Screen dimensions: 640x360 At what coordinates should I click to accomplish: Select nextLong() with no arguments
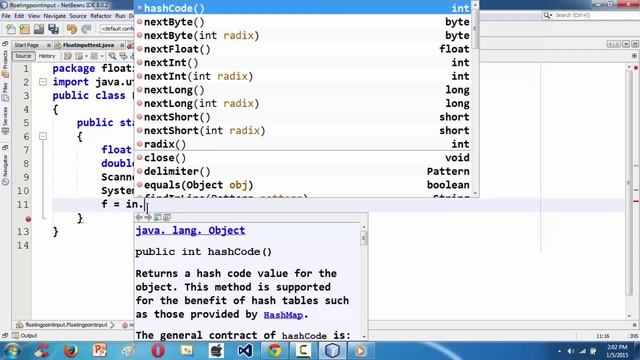point(303,90)
